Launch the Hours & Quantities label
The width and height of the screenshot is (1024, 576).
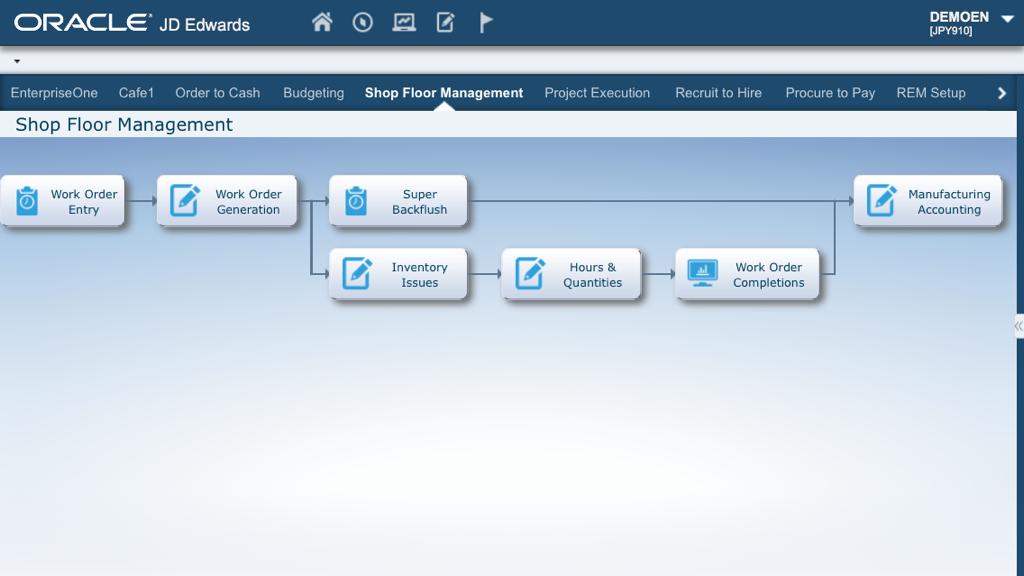[592, 275]
